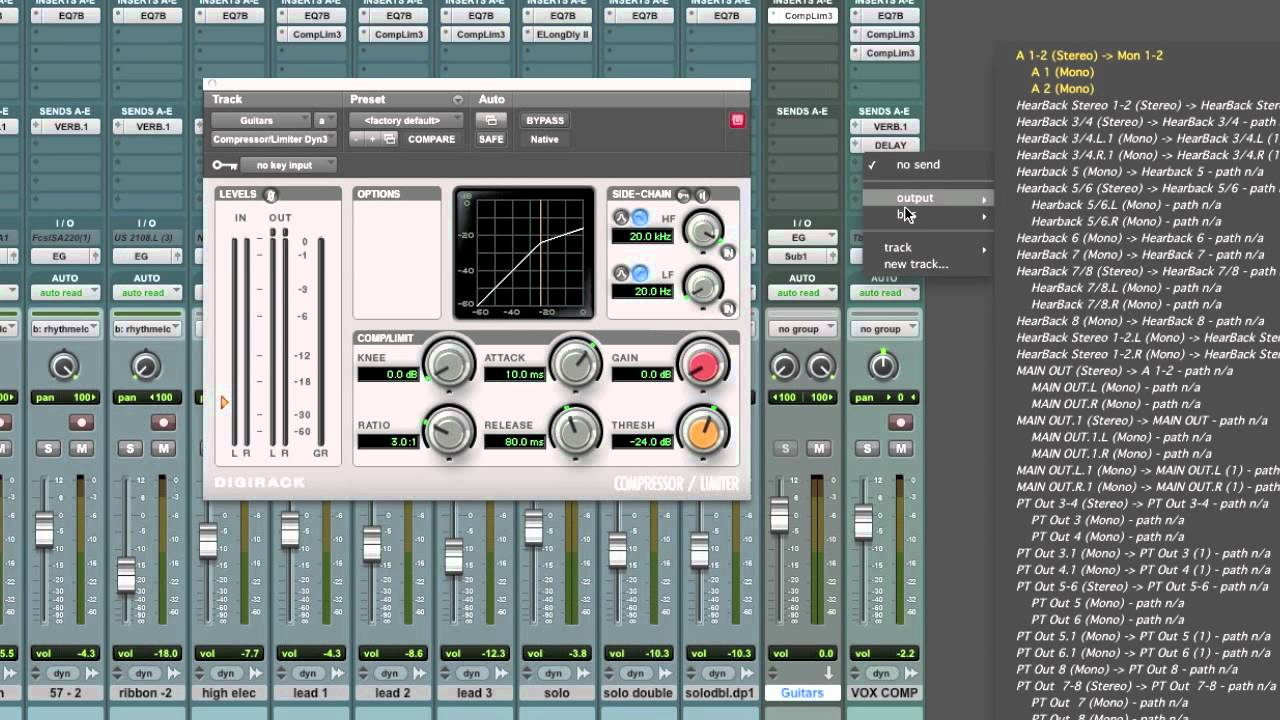The image size is (1280, 720).
Task: Toggle the phase invert icon beside LEVELS
Action: (271, 195)
